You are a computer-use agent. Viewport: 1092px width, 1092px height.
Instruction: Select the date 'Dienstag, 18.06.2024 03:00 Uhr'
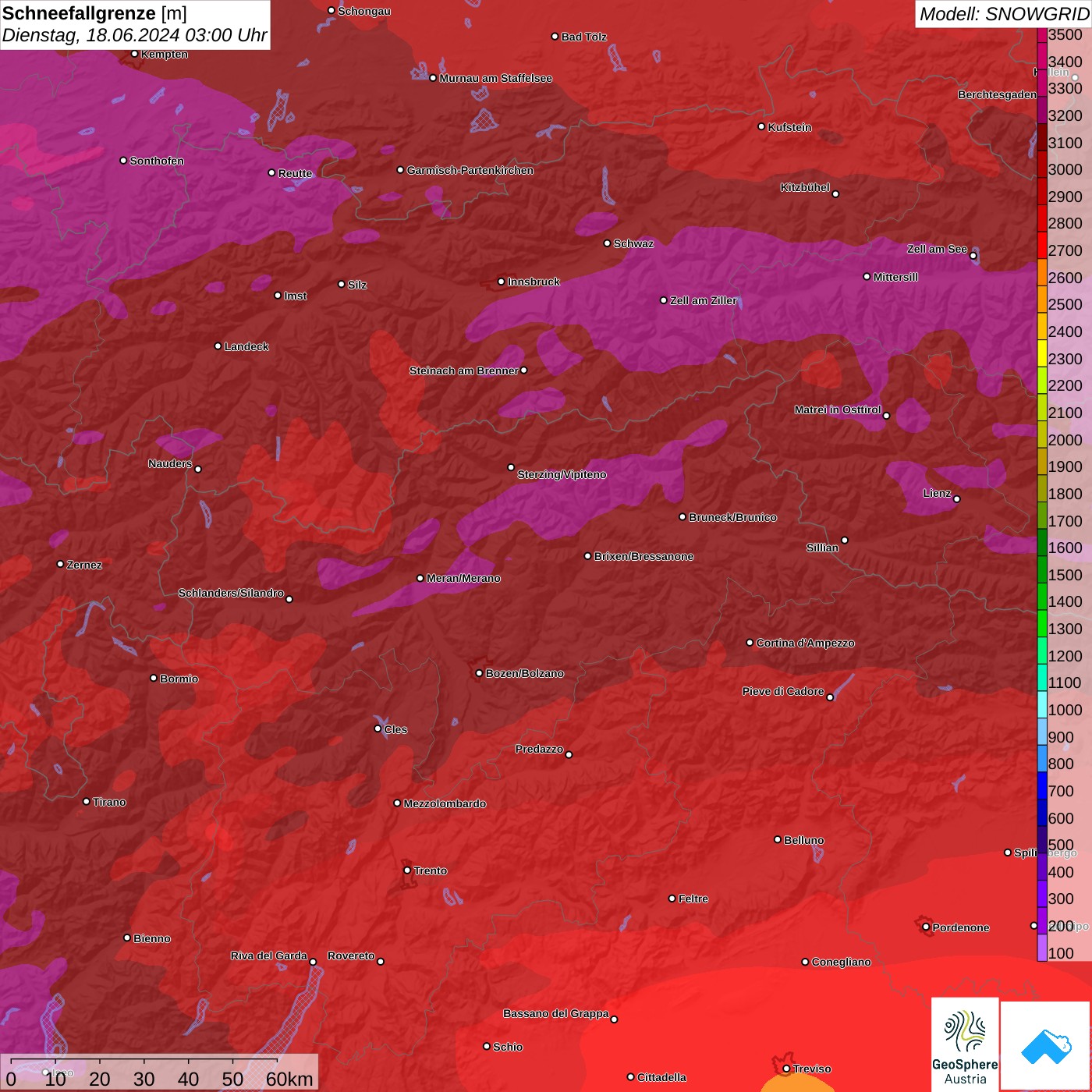135,35
